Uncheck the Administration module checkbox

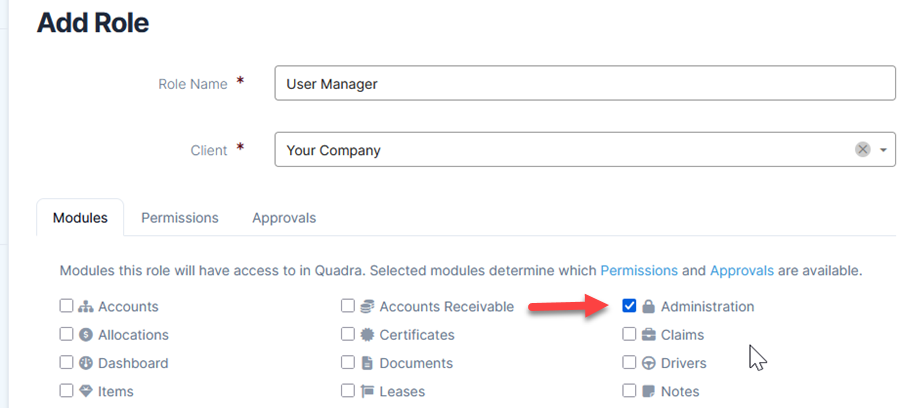[629, 306]
